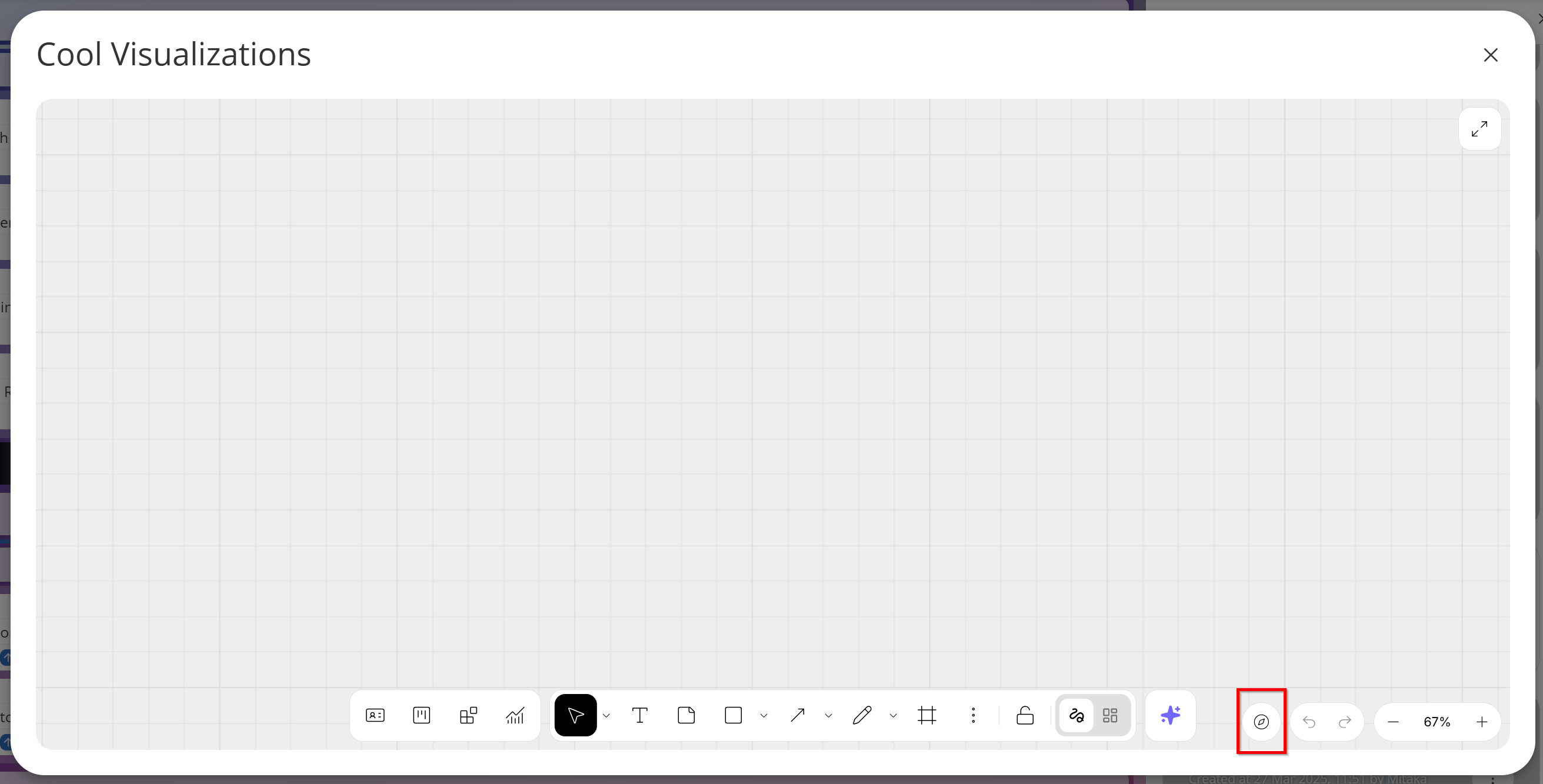Select the Text tool

pos(639,715)
